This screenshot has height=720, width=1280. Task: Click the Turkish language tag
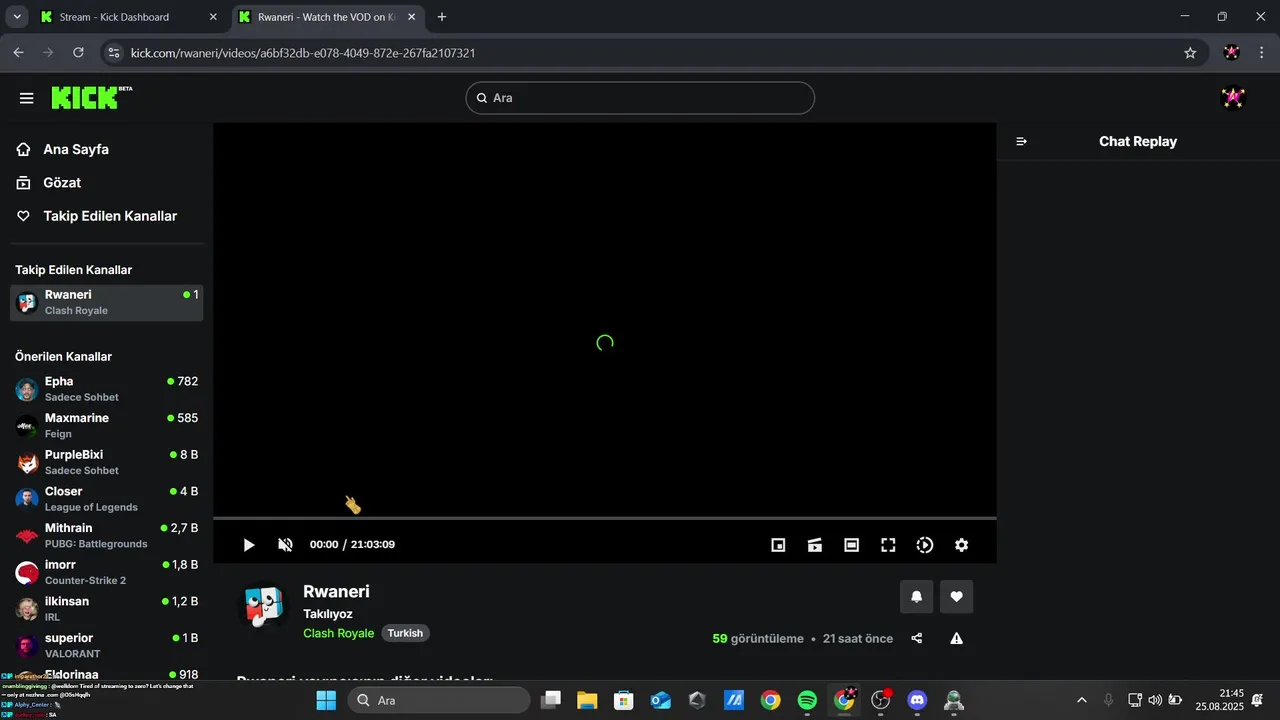tap(405, 633)
